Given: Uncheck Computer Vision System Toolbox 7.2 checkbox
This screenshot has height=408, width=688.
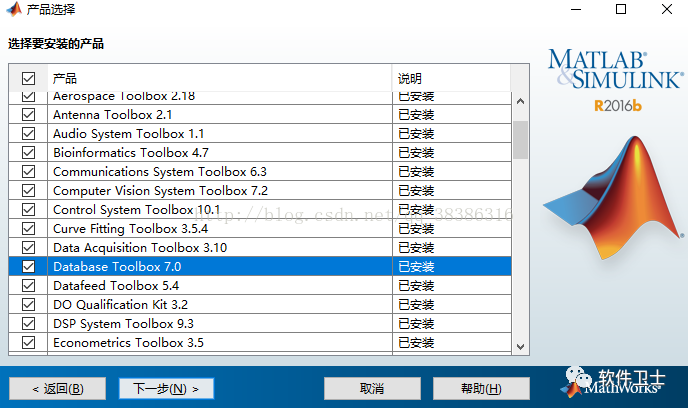Looking at the screenshot, I should pos(29,190).
